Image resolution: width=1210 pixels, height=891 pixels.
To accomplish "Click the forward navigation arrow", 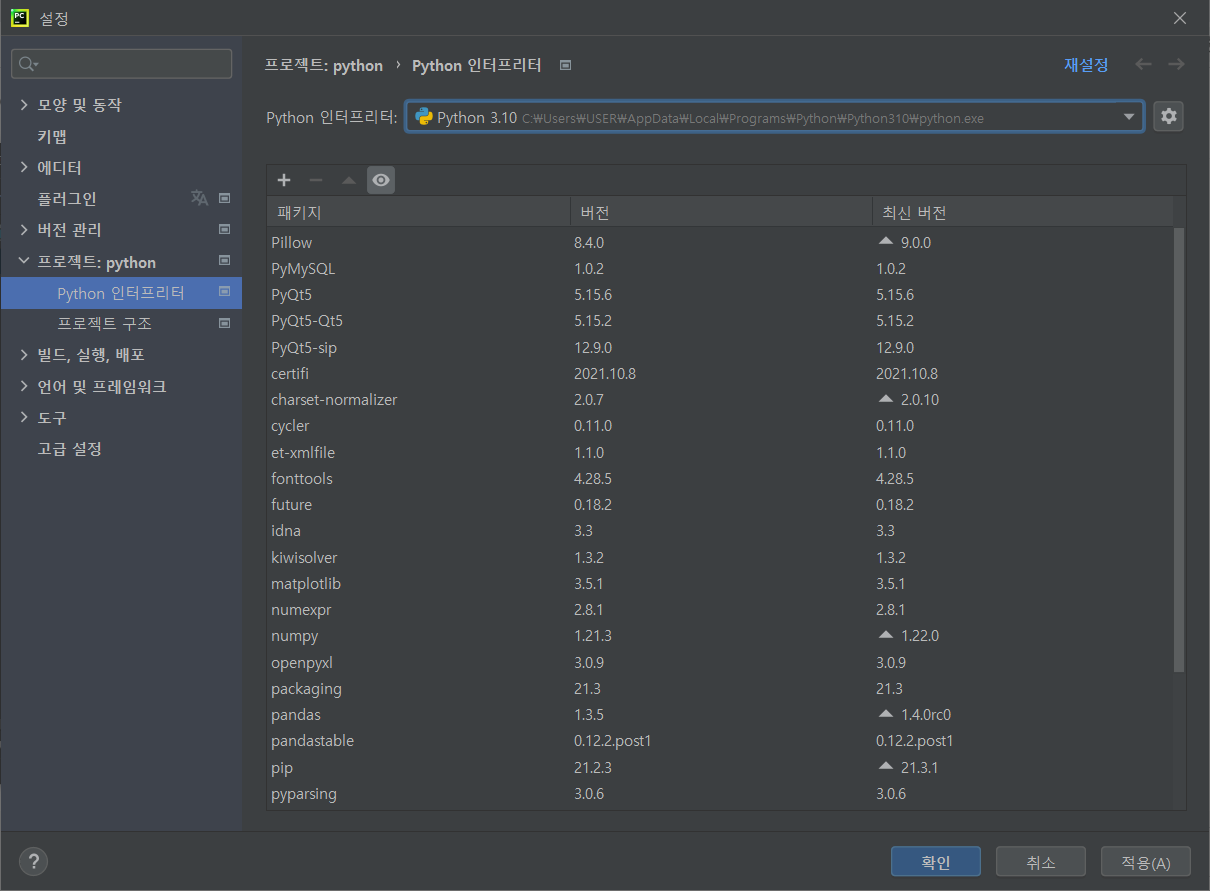I will [1176, 64].
